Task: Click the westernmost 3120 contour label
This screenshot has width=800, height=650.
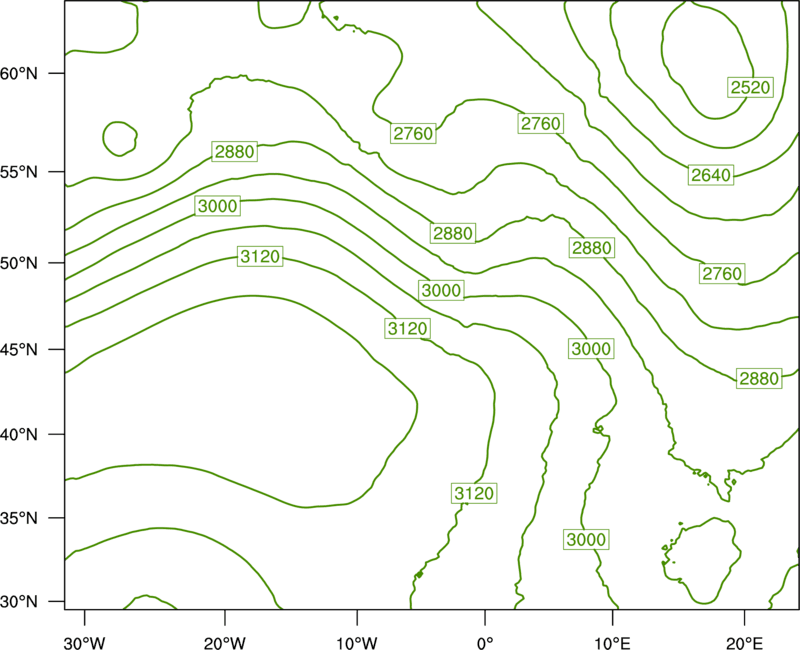Action: (260, 256)
